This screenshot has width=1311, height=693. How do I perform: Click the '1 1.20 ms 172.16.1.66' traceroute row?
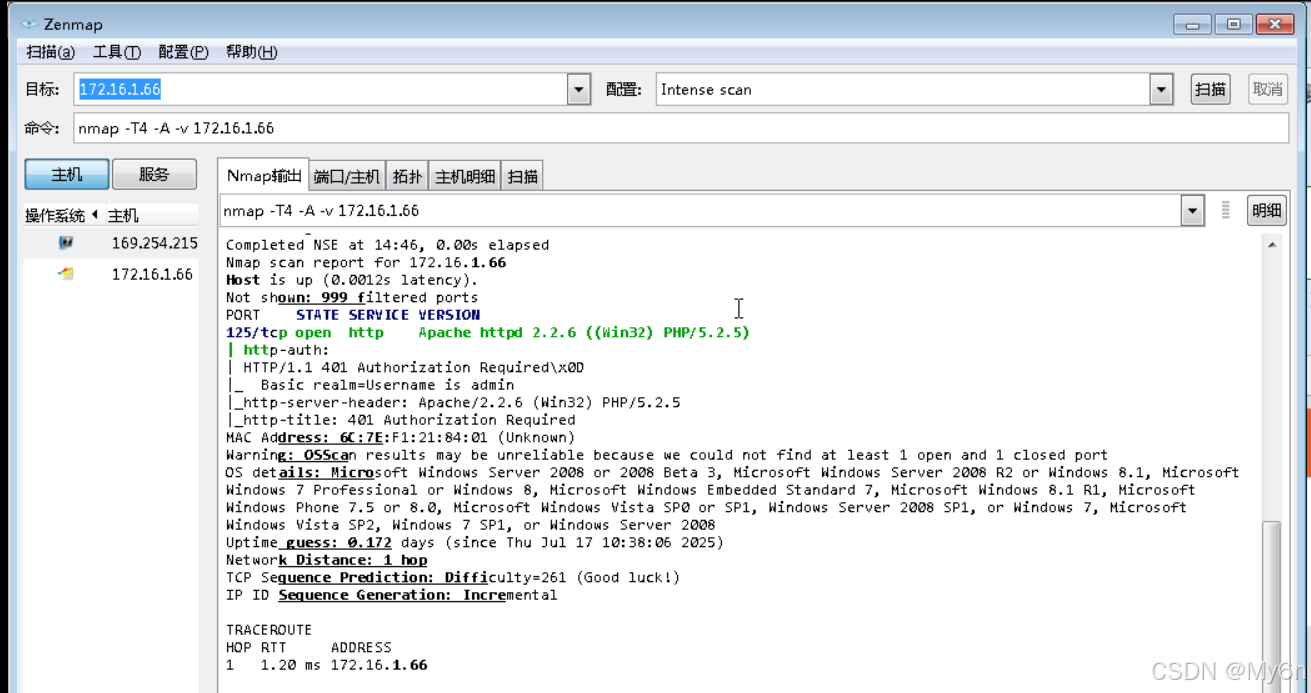[327, 665]
